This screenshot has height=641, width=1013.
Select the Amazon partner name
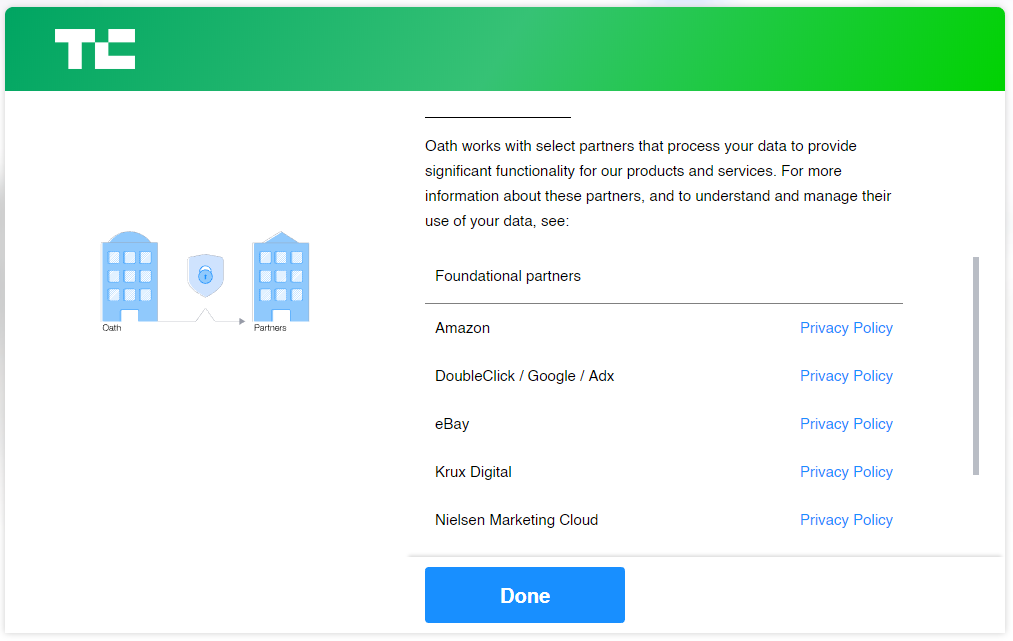(463, 328)
